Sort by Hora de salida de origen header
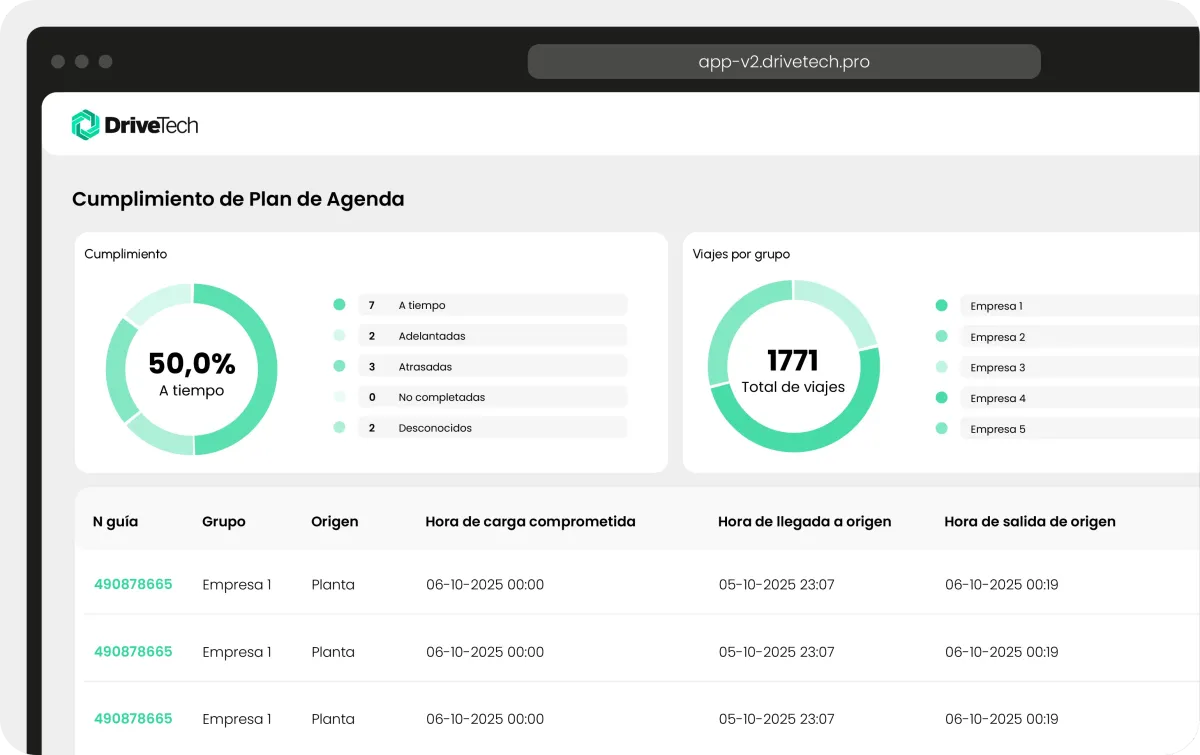Viewport: 1200px width, 755px height. click(1030, 521)
